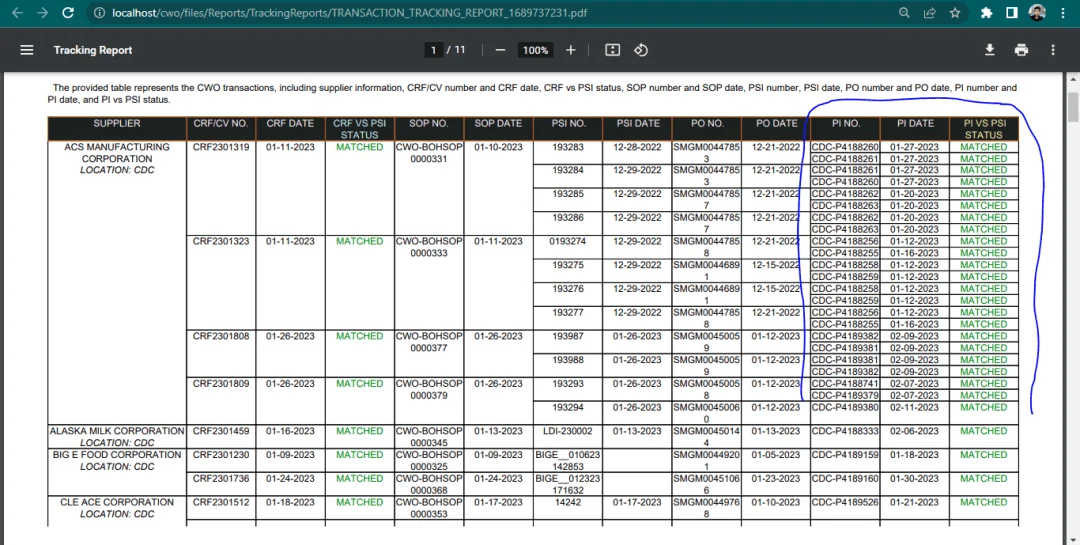Image resolution: width=1080 pixels, height=545 pixels.
Task: Click ALASKA MILK CORPORATION supplier cell
Action: [117, 436]
